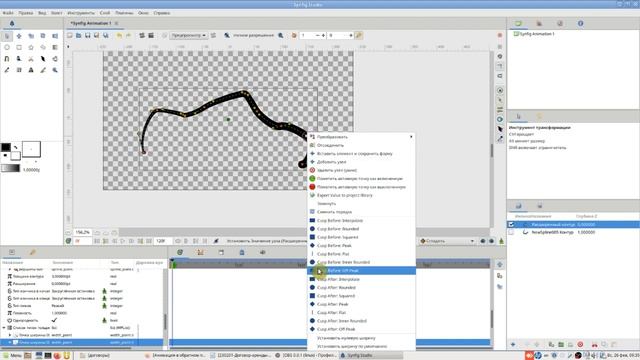Toggle checkbox of selected advanced outline layer

tap(511, 224)
